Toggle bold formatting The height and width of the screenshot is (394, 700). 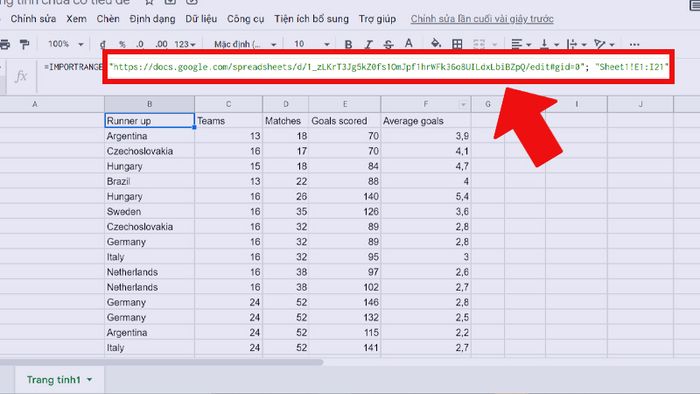[x=348, y=44]
